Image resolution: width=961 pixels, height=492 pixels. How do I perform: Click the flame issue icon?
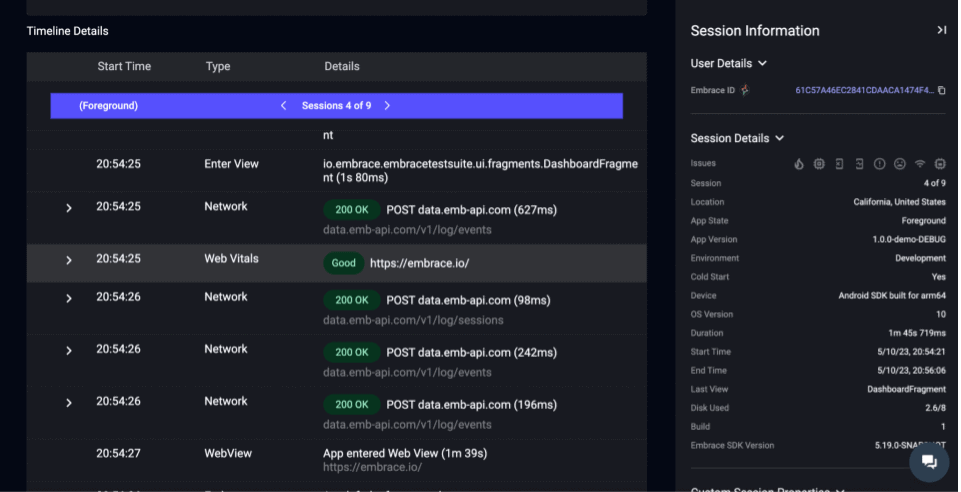point(799,164)
